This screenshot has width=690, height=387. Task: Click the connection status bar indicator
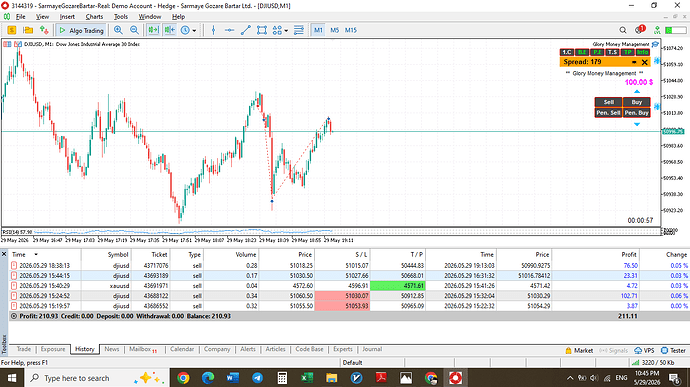[675, 30]
